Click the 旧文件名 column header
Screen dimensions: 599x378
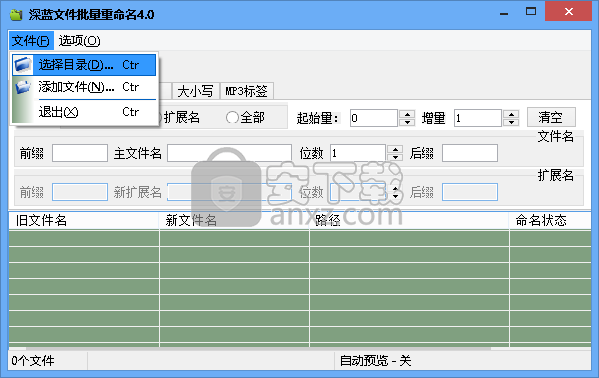(84, 221)
